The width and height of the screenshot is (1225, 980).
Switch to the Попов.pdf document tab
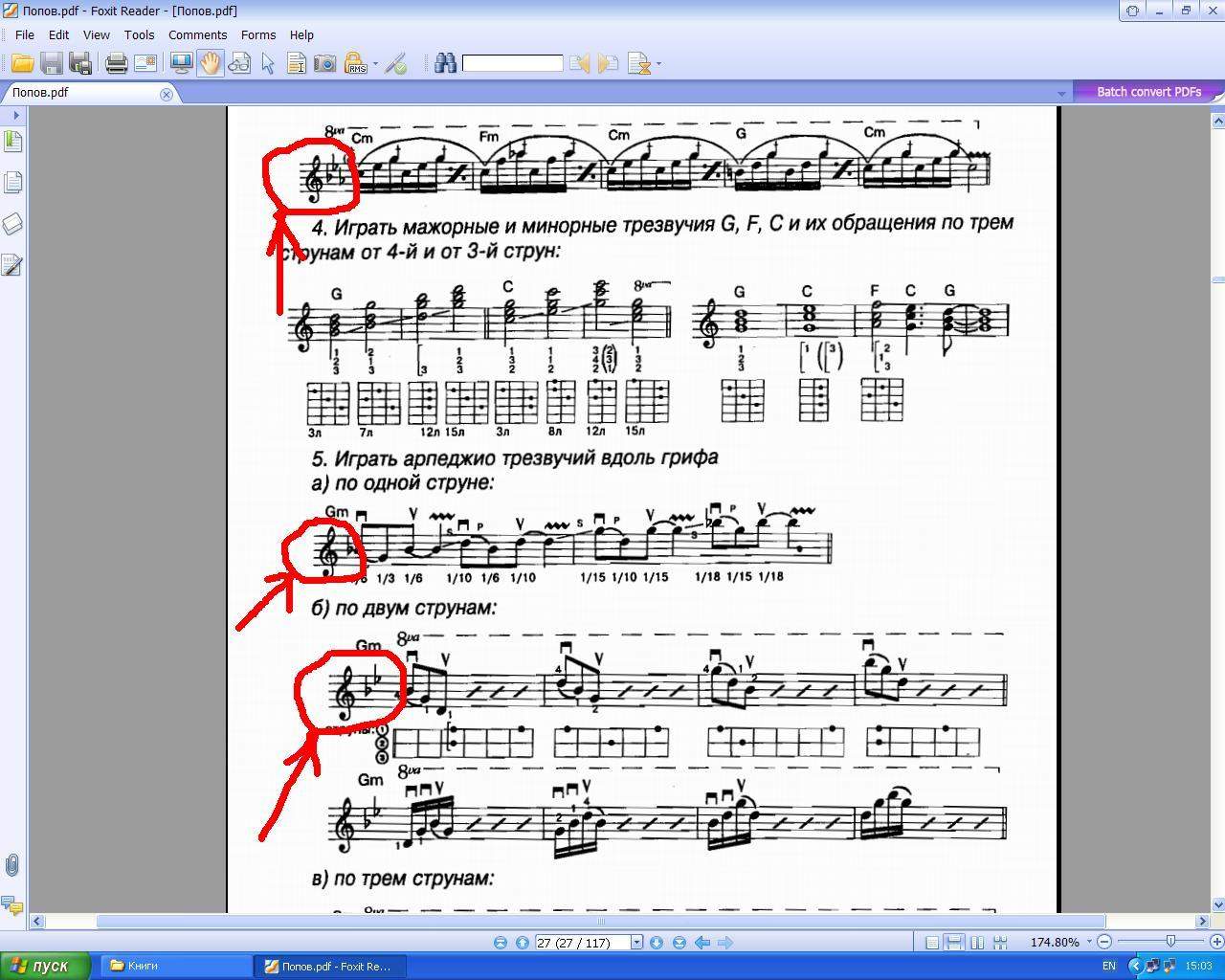pos(88,93)
